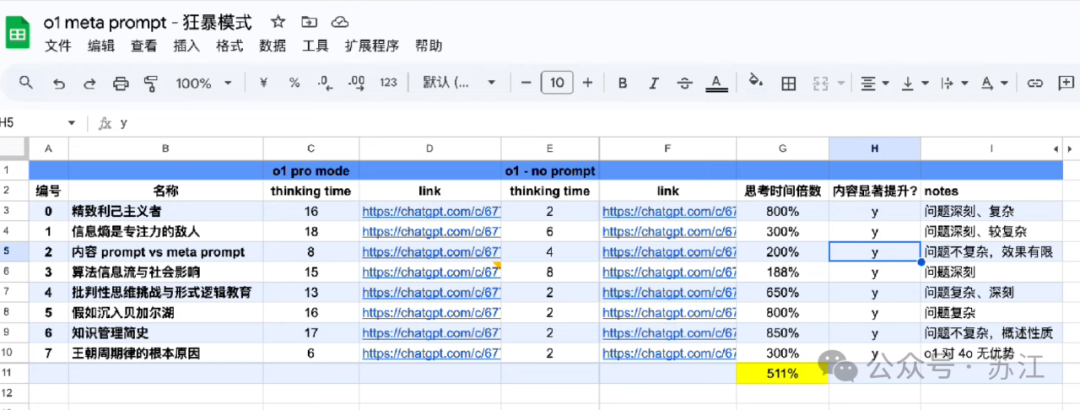This screenshot has width=1080, height=410.
Task: Toggle strikethrough formatting
Action: (684, 83)
